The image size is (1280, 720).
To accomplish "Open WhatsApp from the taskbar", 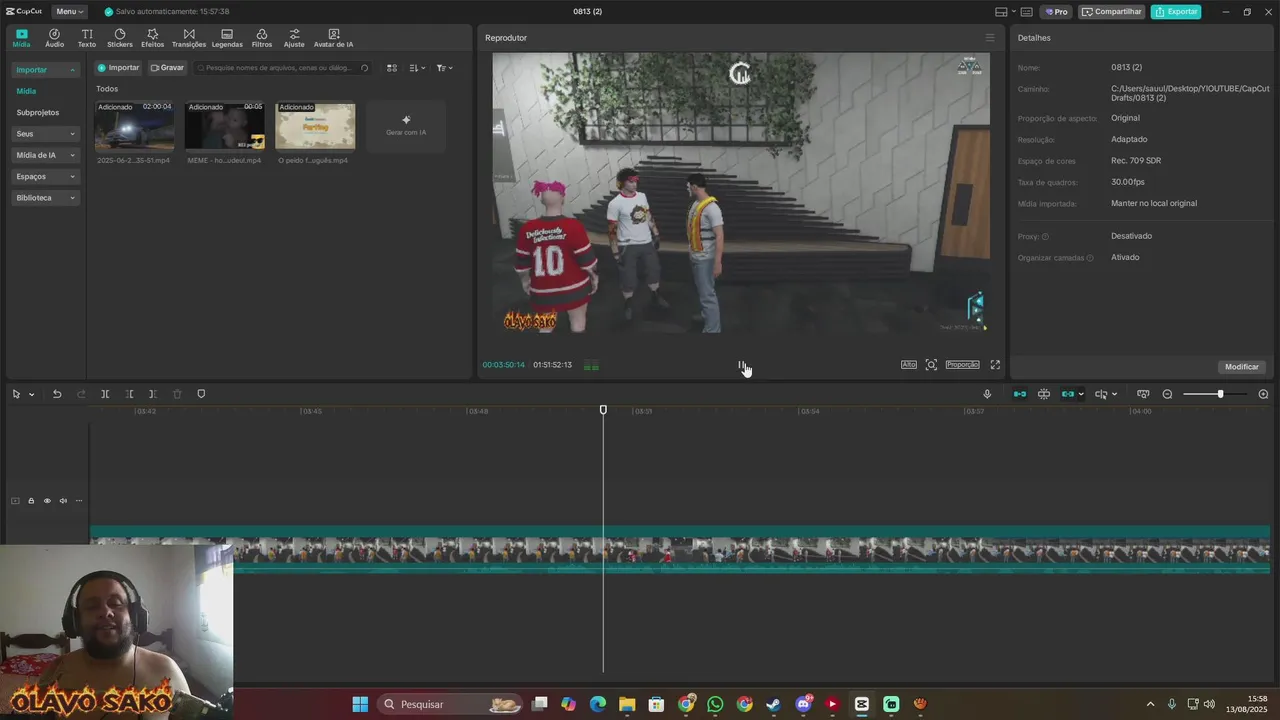I will point(715,704).
